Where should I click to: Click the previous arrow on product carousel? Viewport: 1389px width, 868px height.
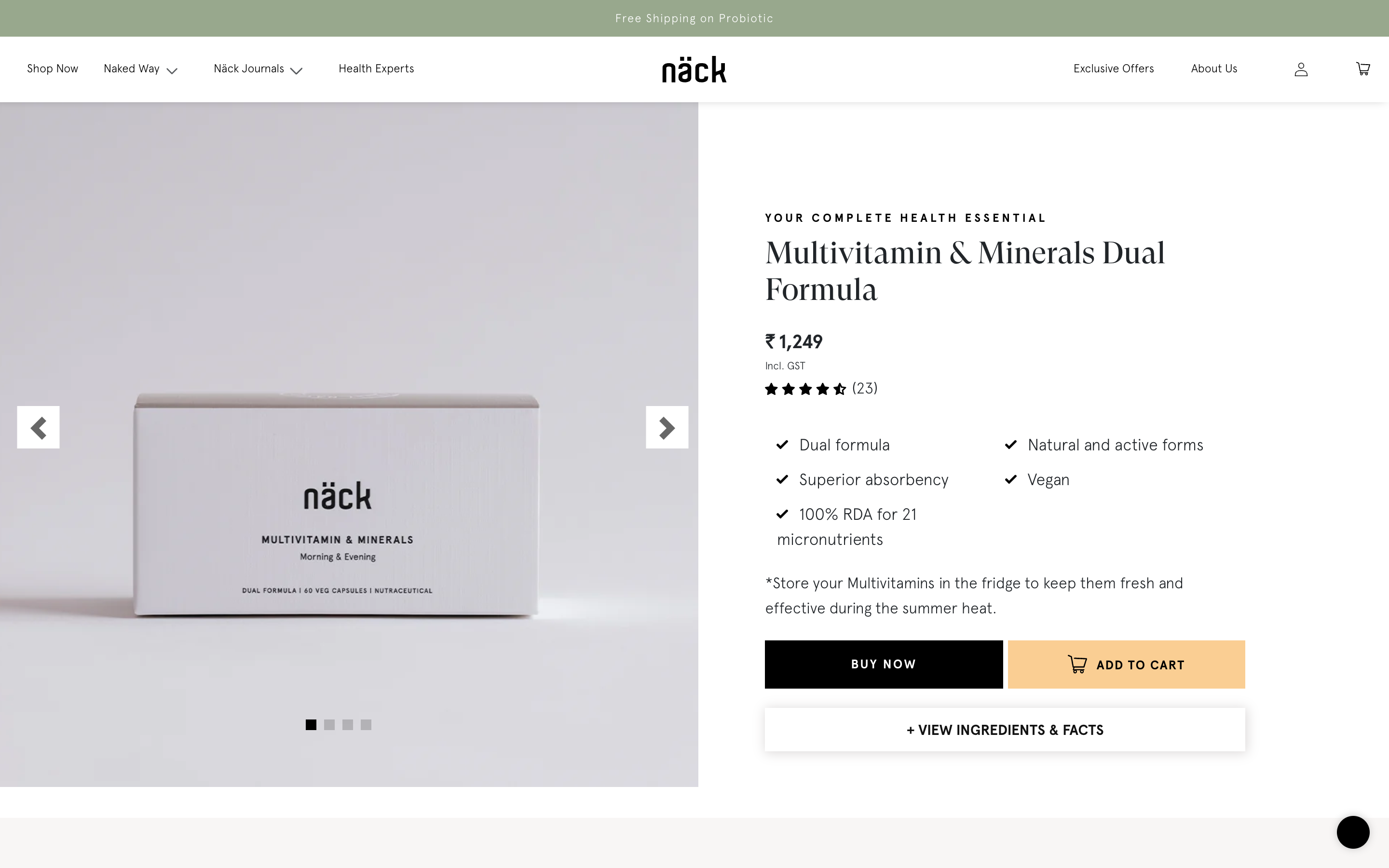coord(39,427)
